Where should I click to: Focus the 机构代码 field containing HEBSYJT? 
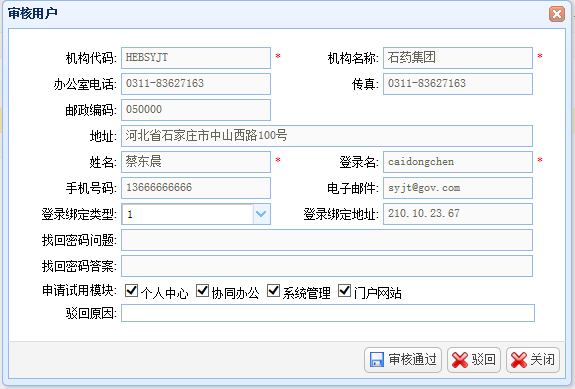pos(196,58)
